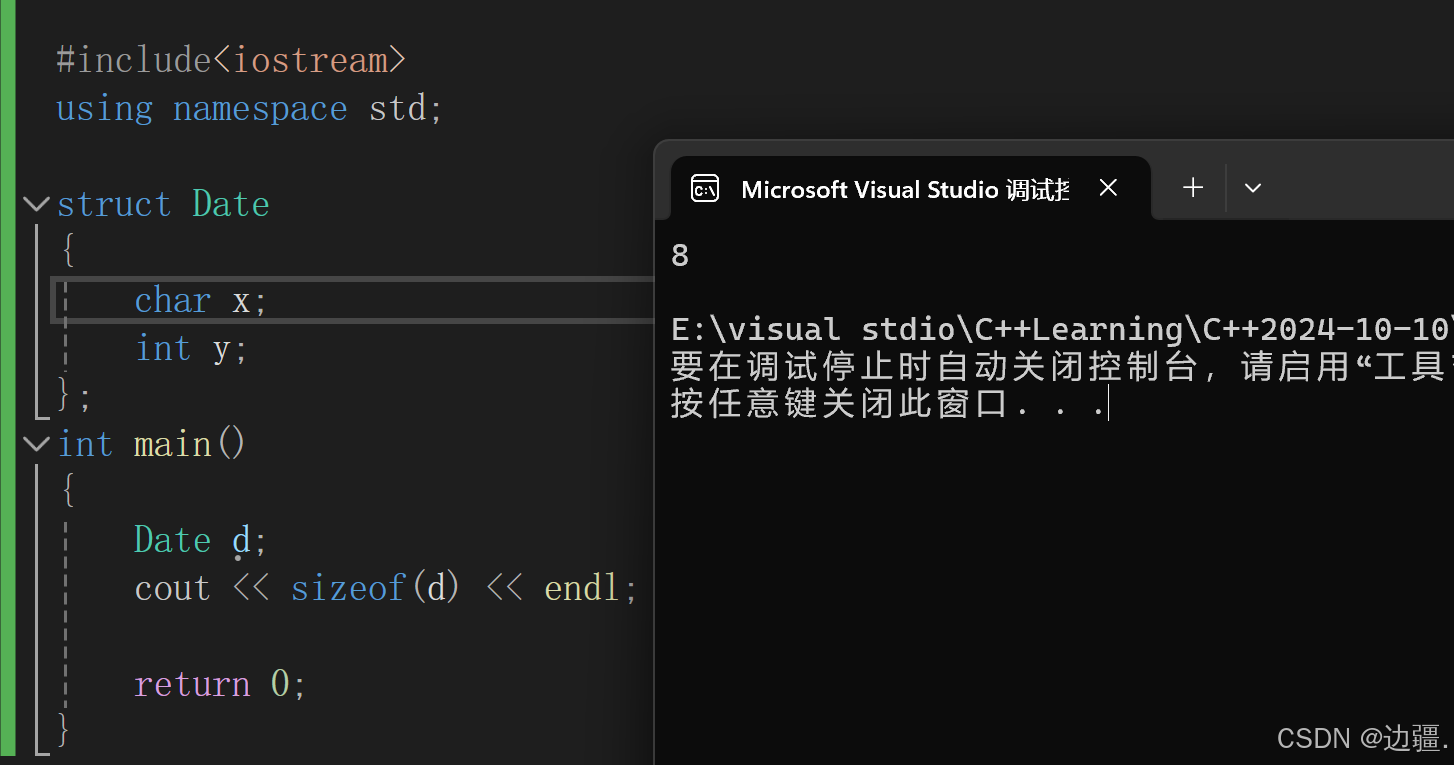Image resolution: width=1454 pixels, height=765 pixels.
Task: Click the 'return 0;' statement
Action: (x=220, y=684)
